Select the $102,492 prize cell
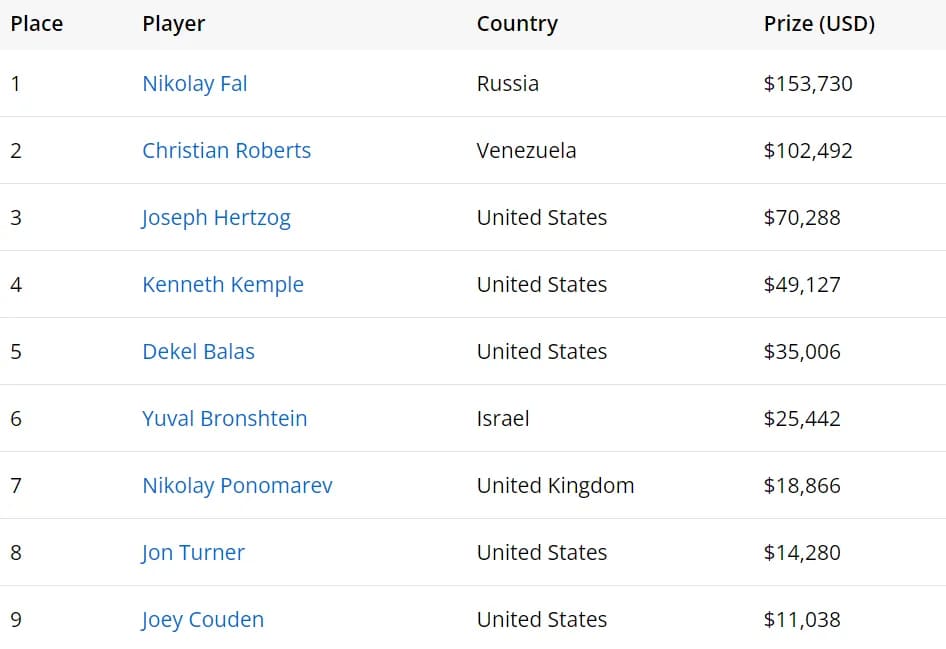This screenshot has width=946, height=649. coord(808,150)
